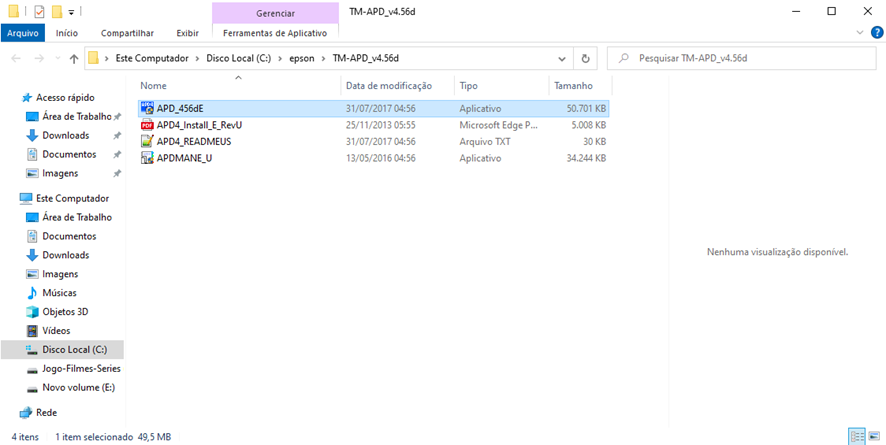Sort by the Tamanho column header

point(573,86)
